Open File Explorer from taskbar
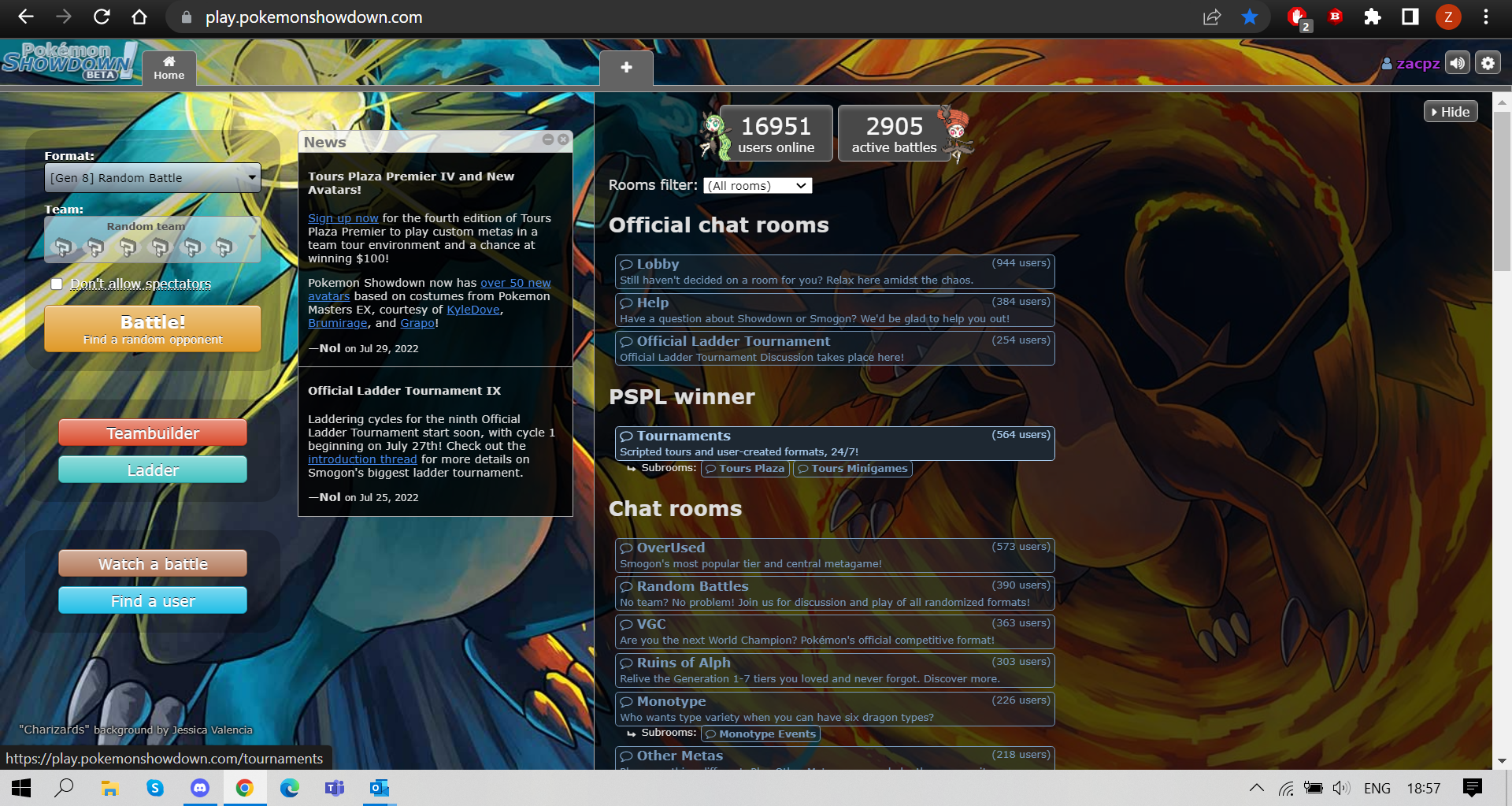 coord(109,788)
